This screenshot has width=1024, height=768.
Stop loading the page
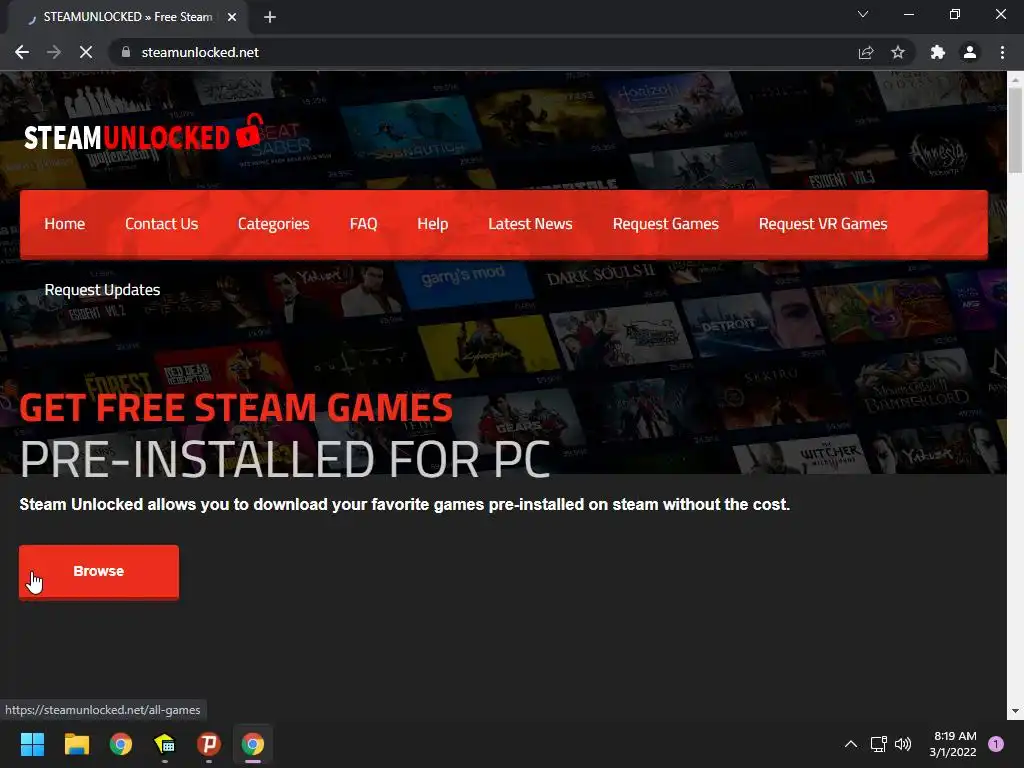[x=86, y=52]
